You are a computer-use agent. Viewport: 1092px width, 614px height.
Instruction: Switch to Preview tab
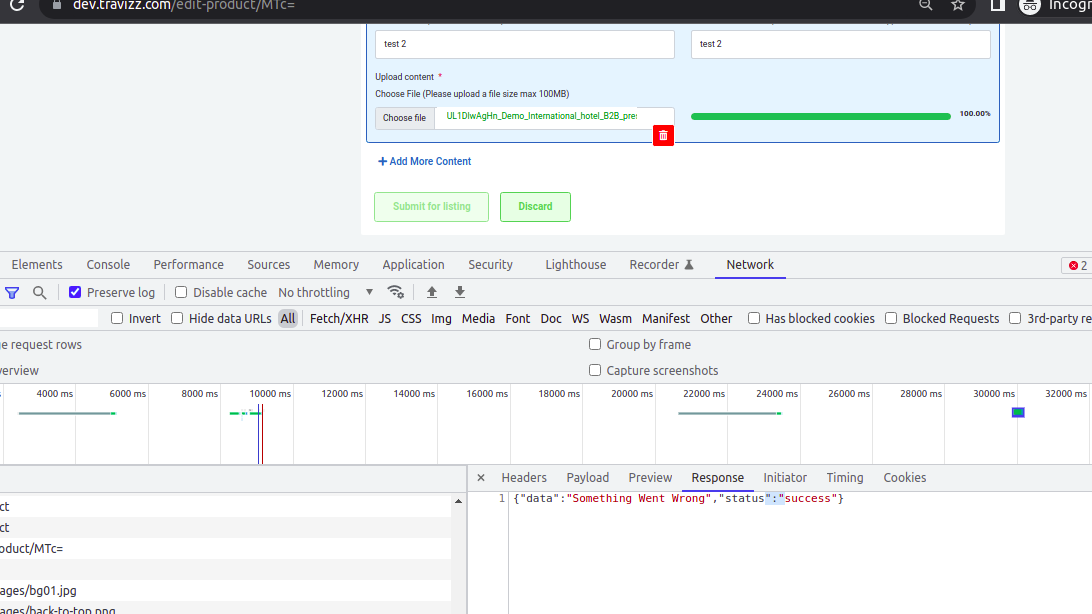point(650,478)
